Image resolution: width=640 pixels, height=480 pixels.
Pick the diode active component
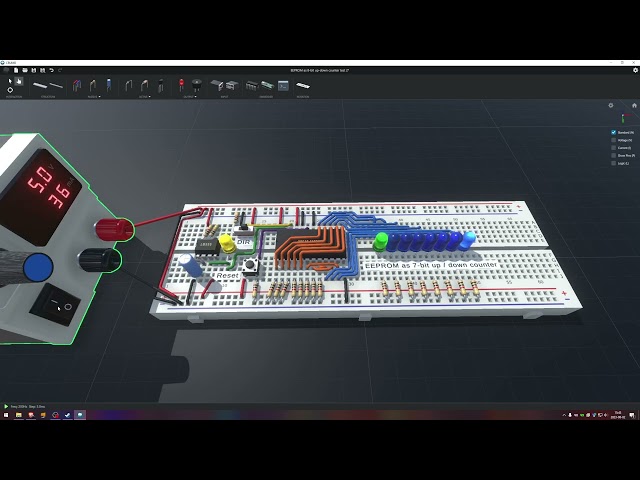[129, 85]
